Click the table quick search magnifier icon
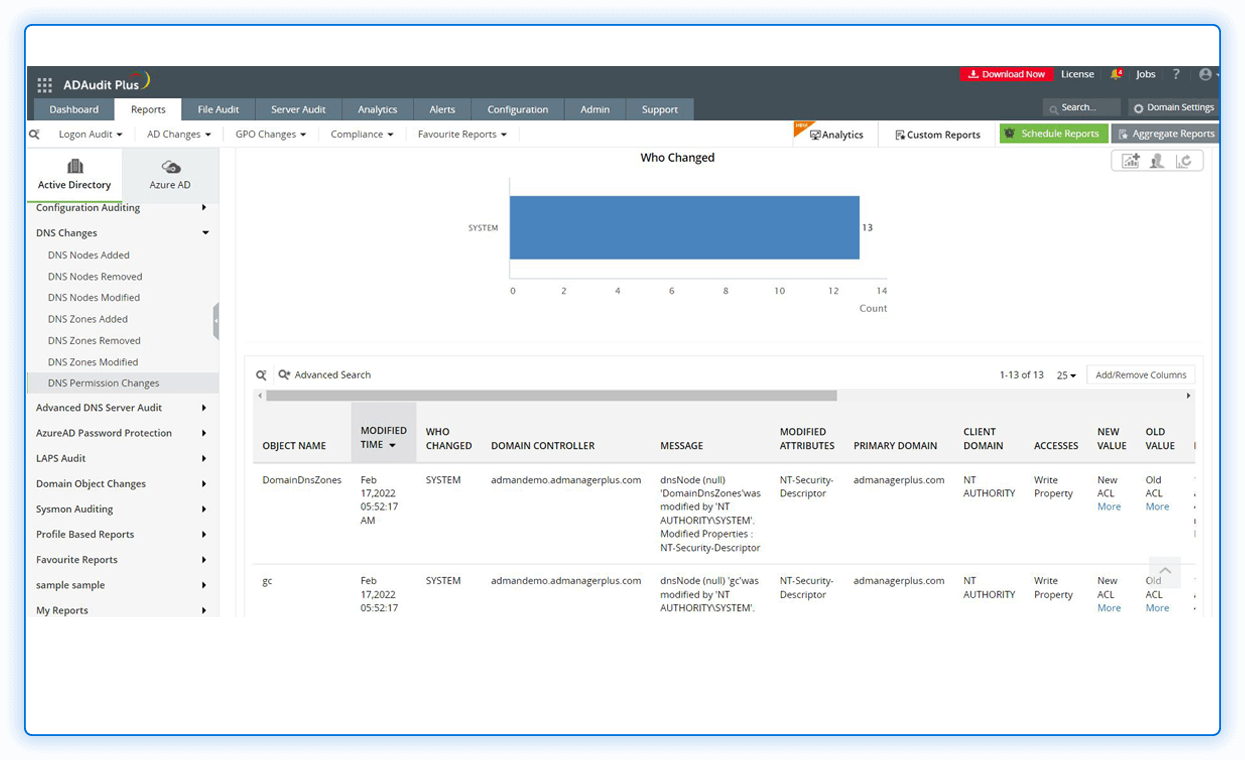 [261, 375]
